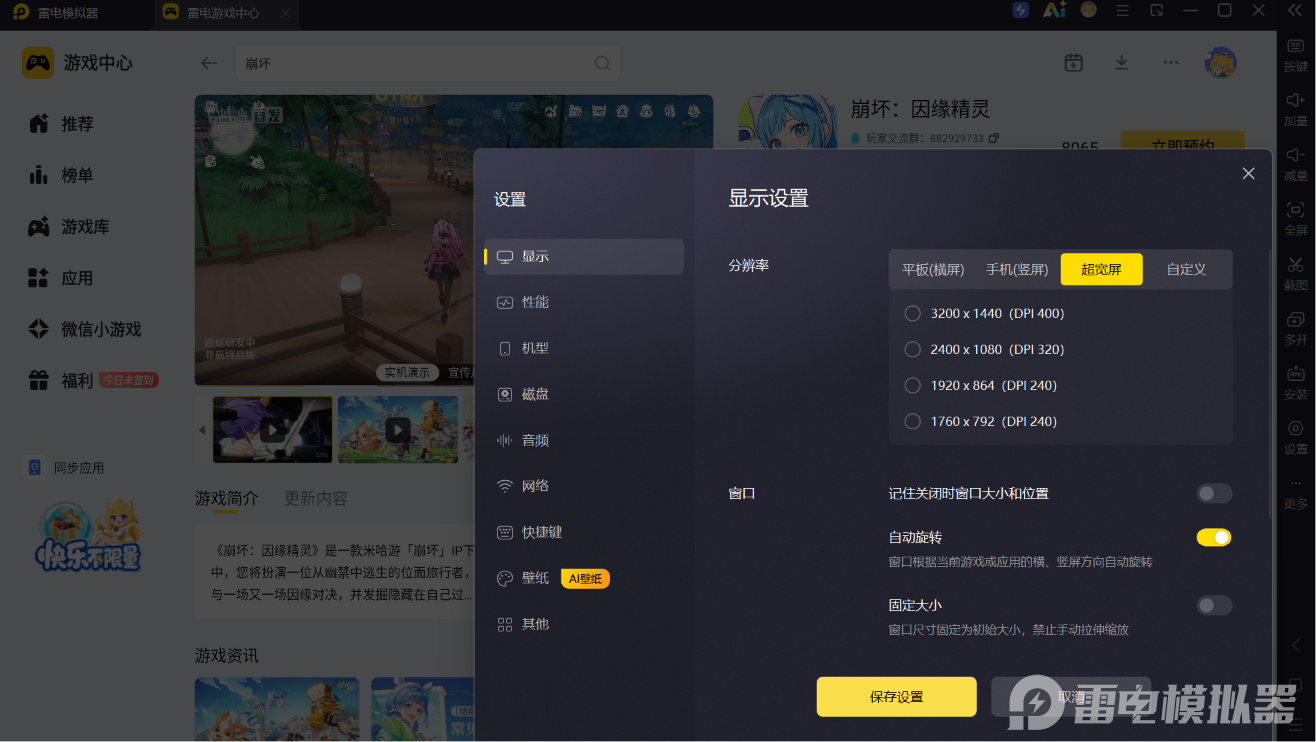Switch to the 平板(横屏) resolution tab
This screenshot has height=742, width=1316.
(x=932, y=269)
